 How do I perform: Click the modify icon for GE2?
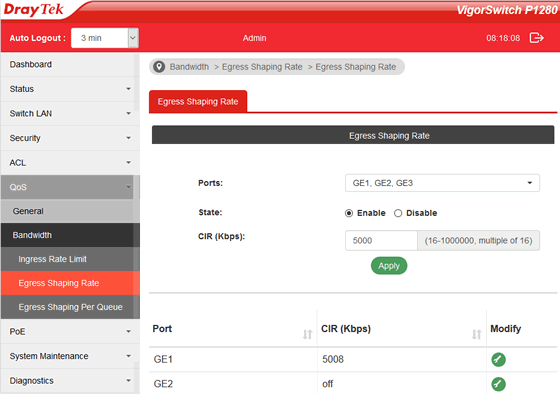tap(498, 384)
